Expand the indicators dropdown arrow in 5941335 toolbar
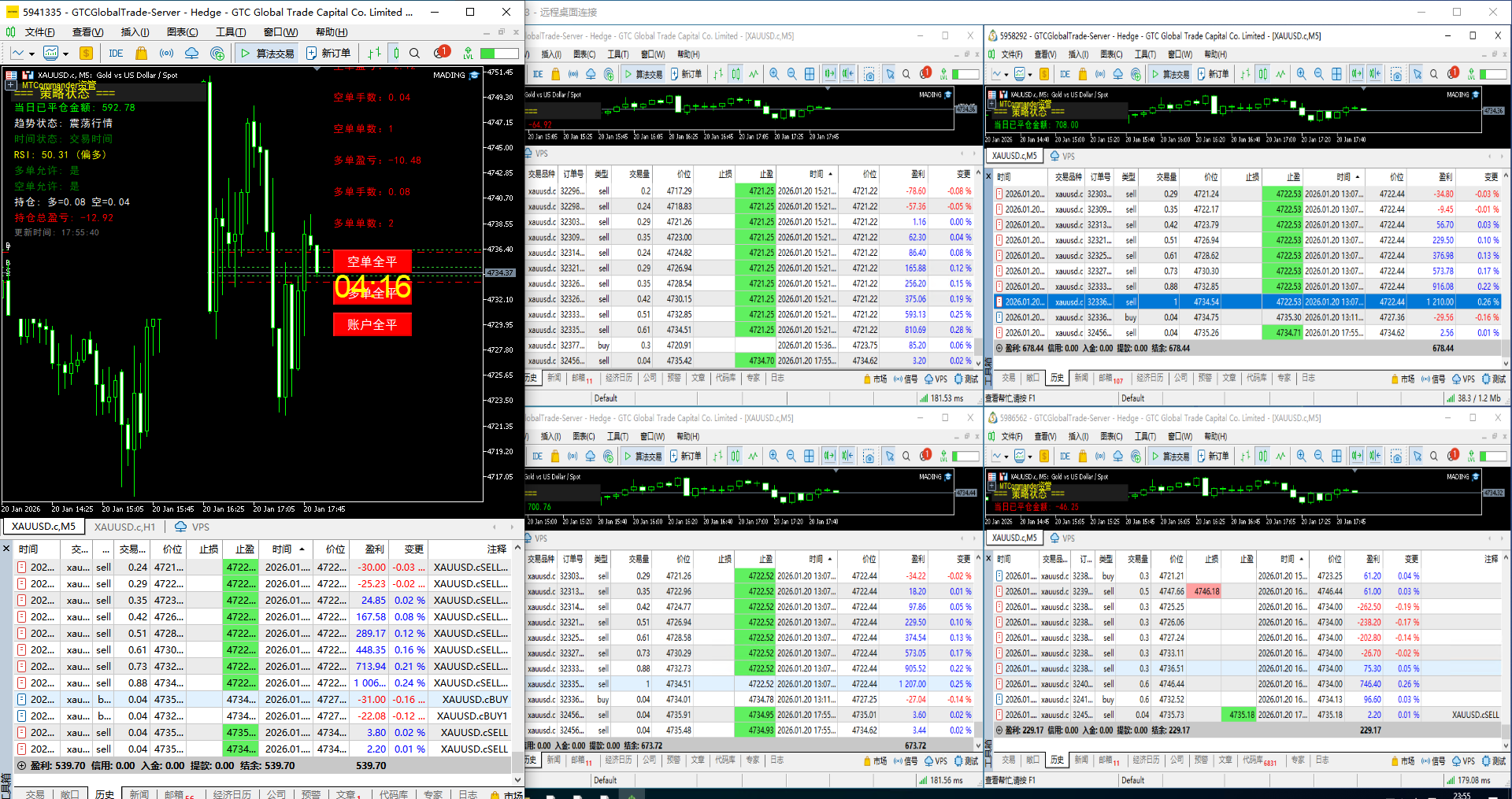1512x799 pixels. click(x=65, y=54)
